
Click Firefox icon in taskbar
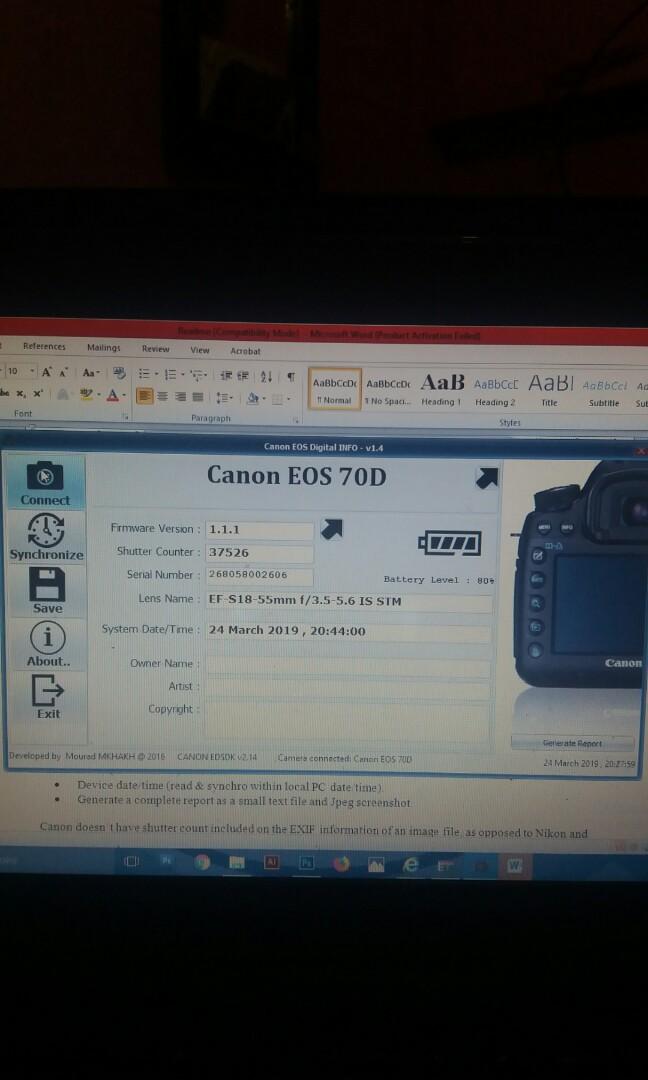(342, 864)
